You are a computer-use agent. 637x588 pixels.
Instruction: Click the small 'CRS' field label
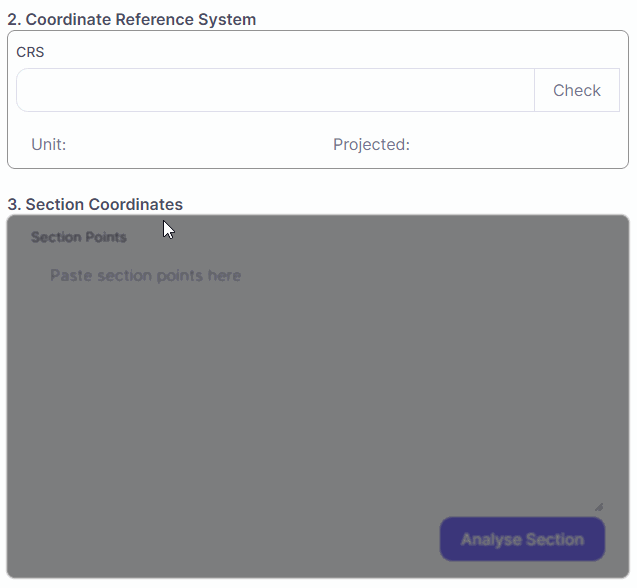pos(30,52)
